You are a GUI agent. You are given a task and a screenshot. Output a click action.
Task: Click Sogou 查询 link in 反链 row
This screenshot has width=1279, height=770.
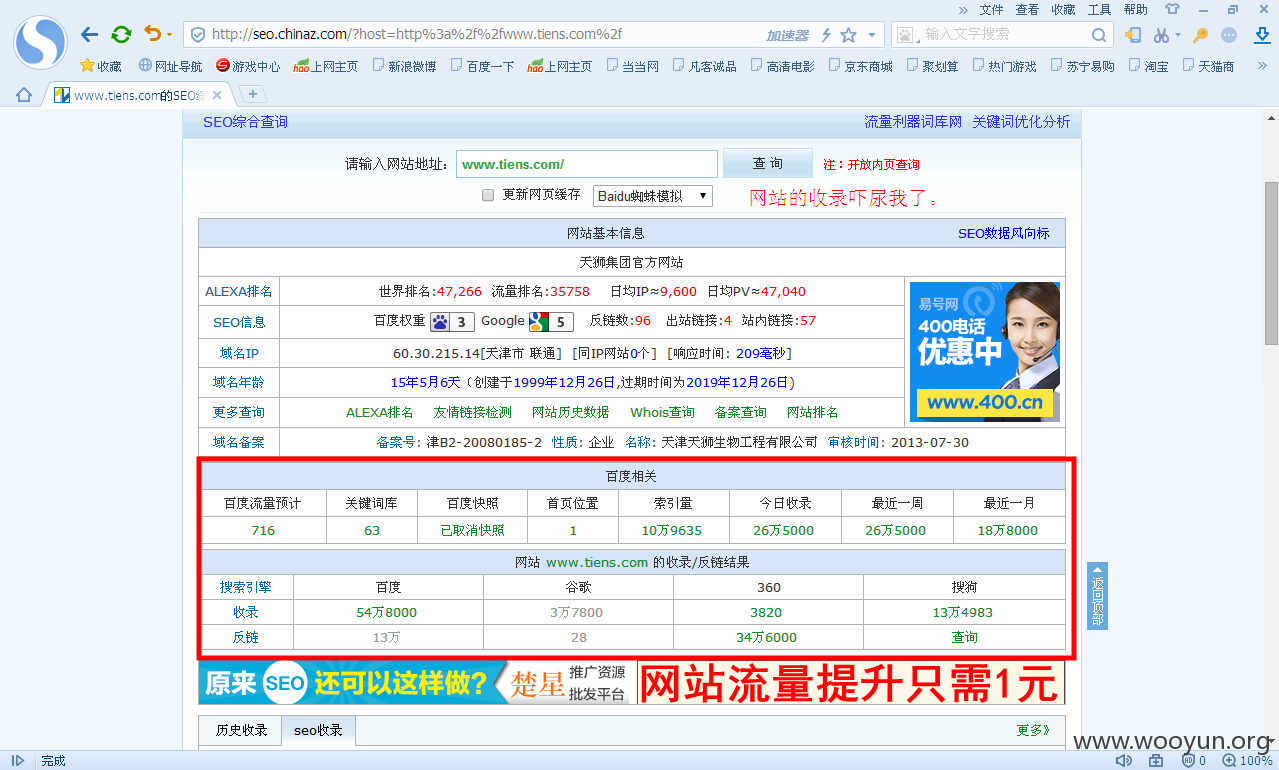pyautogui.click(x=965, y=637)
